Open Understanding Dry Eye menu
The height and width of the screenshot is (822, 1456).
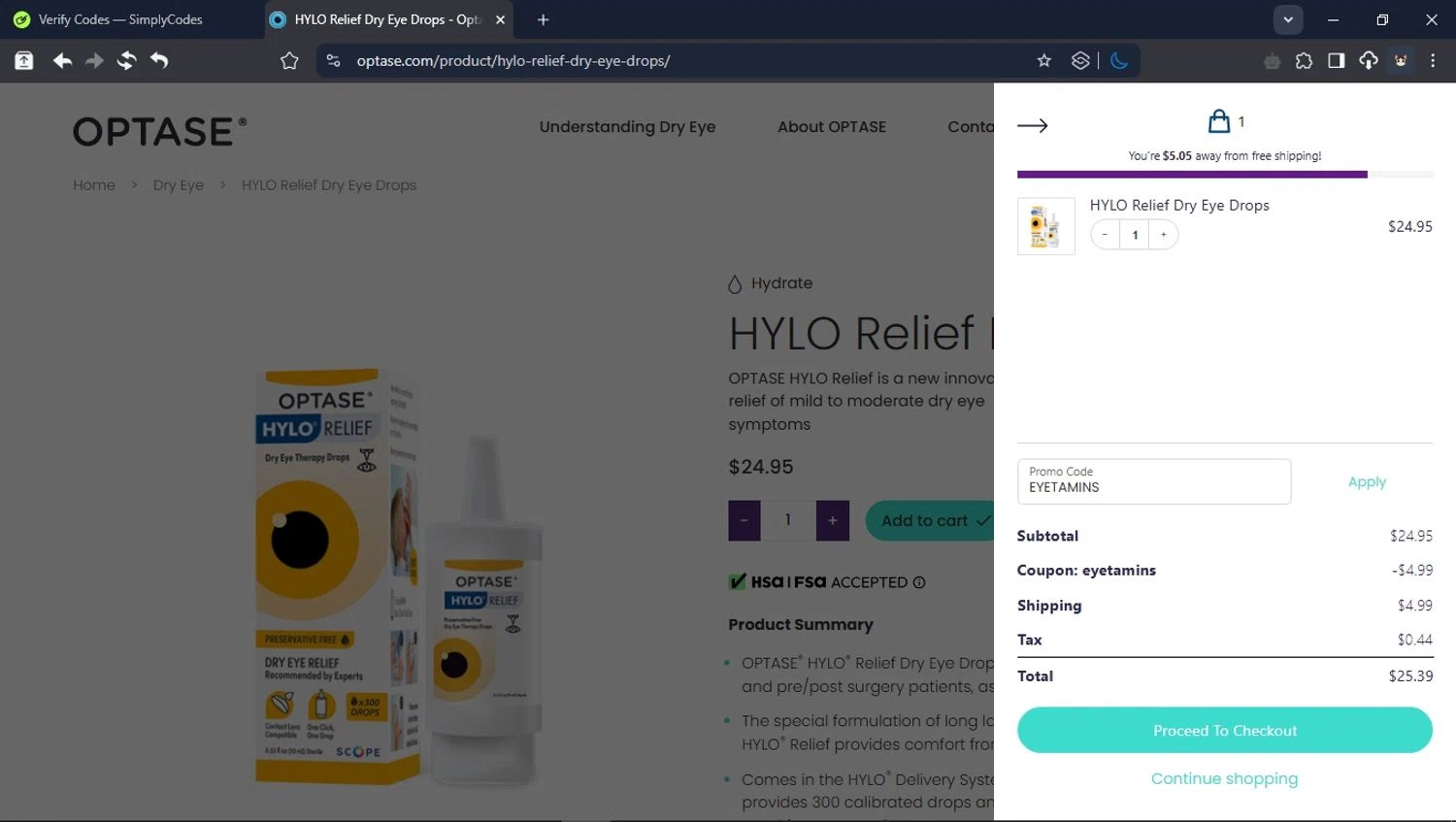point(627,126)
